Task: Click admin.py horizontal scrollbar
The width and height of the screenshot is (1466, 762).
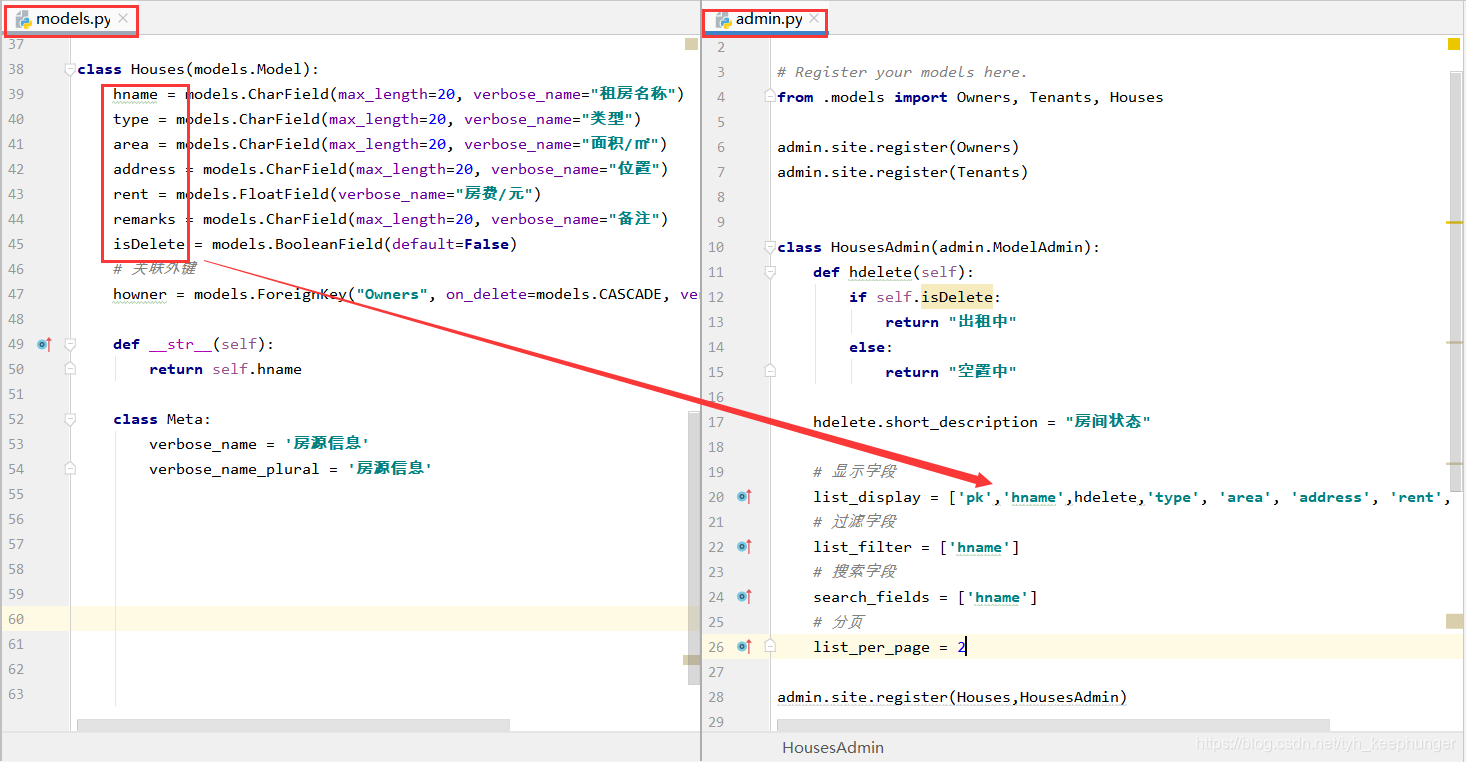Action: point(1053,725)
